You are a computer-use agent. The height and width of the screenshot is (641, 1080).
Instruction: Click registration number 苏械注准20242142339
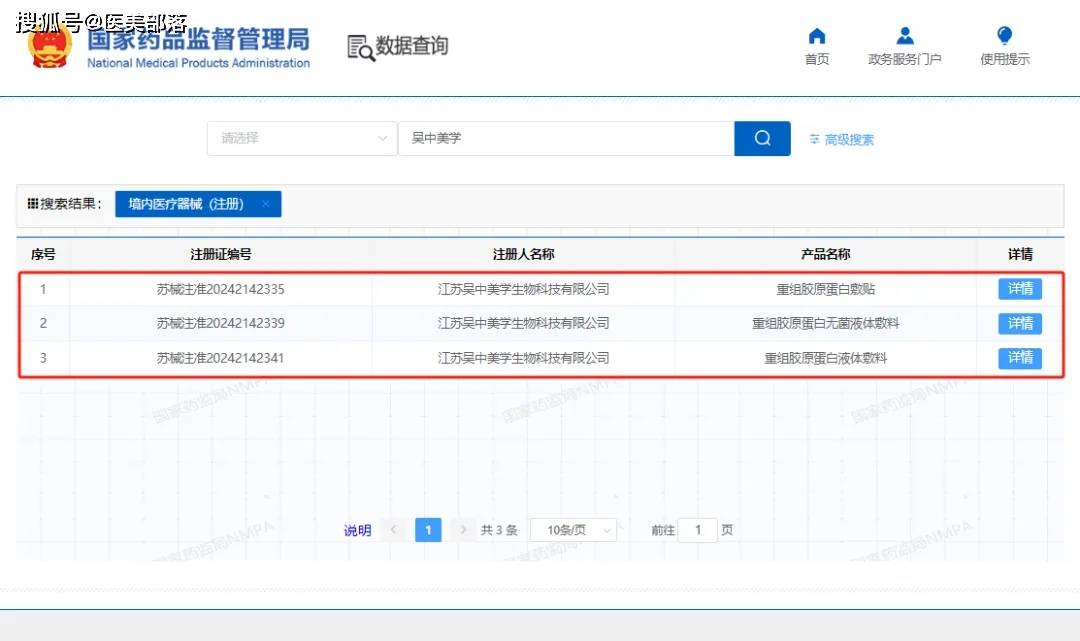tap(220, 323)
